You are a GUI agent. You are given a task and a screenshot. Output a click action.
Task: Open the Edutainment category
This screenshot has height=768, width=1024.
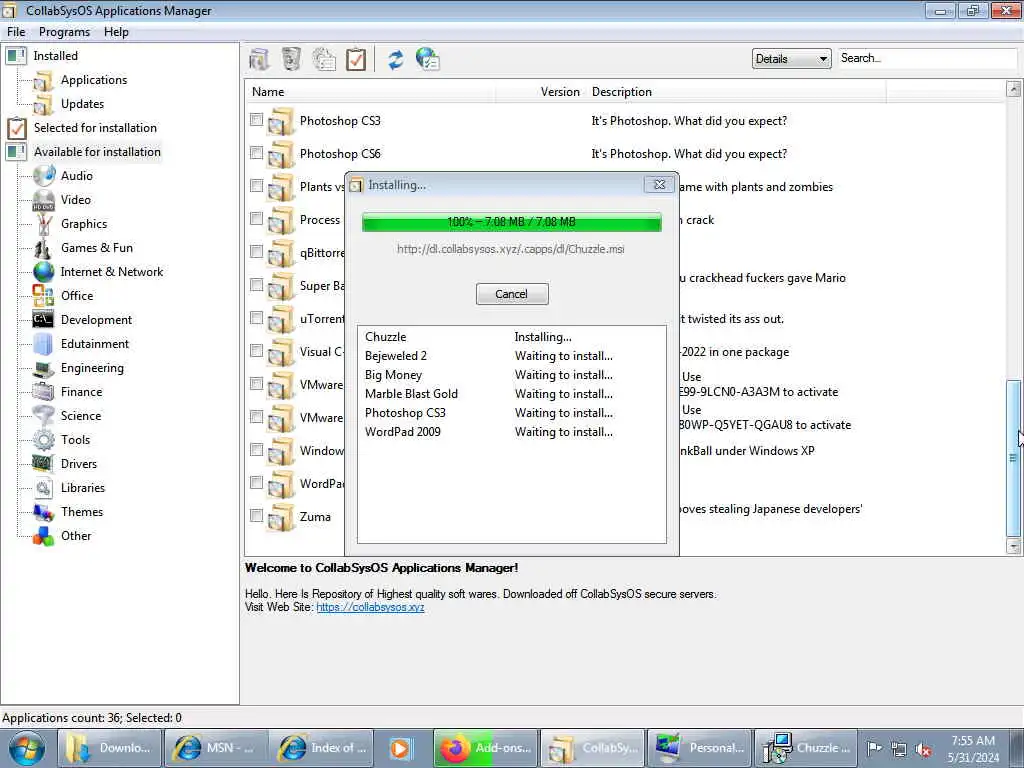[95, 344]
